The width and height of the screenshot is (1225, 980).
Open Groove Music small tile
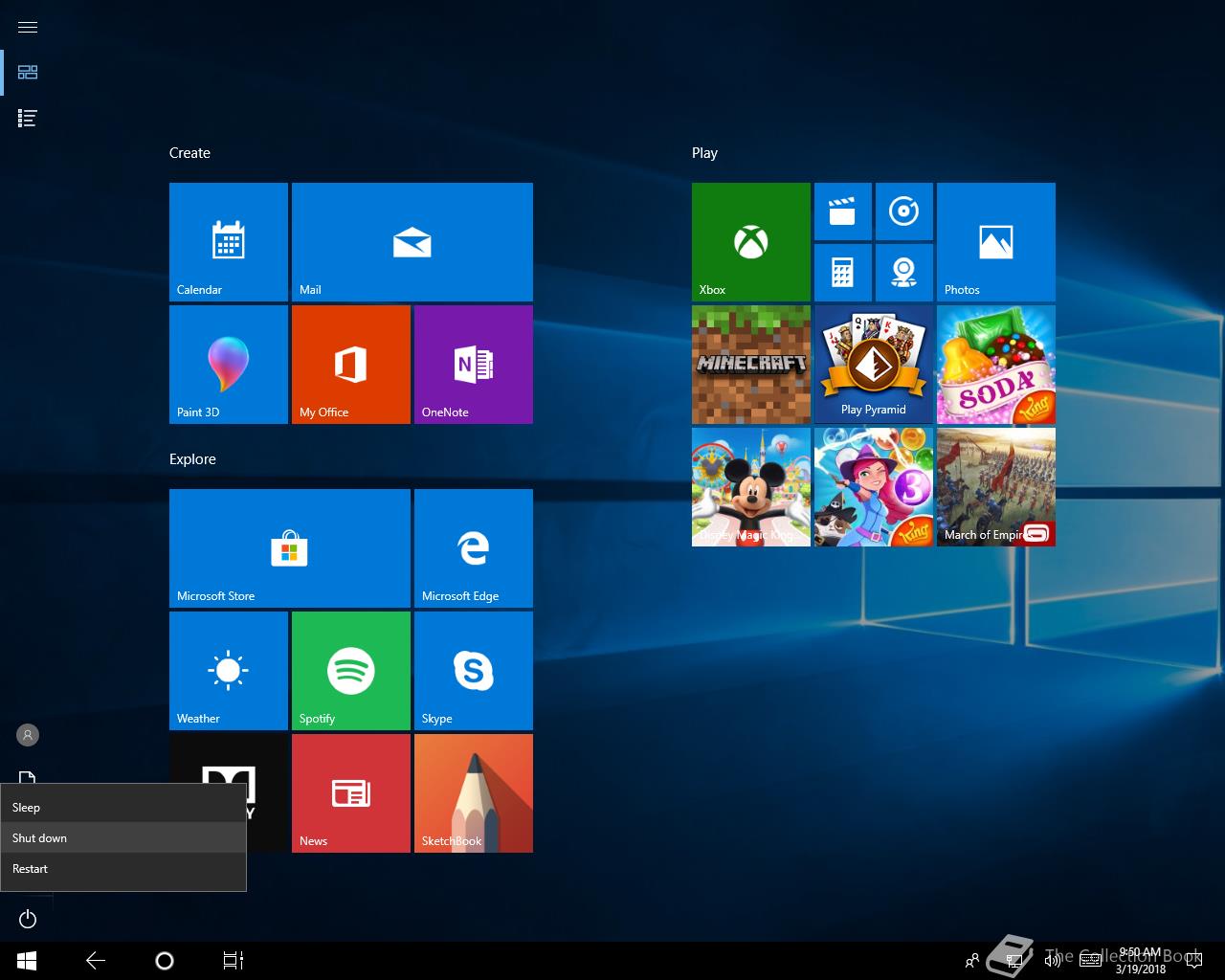904,212
